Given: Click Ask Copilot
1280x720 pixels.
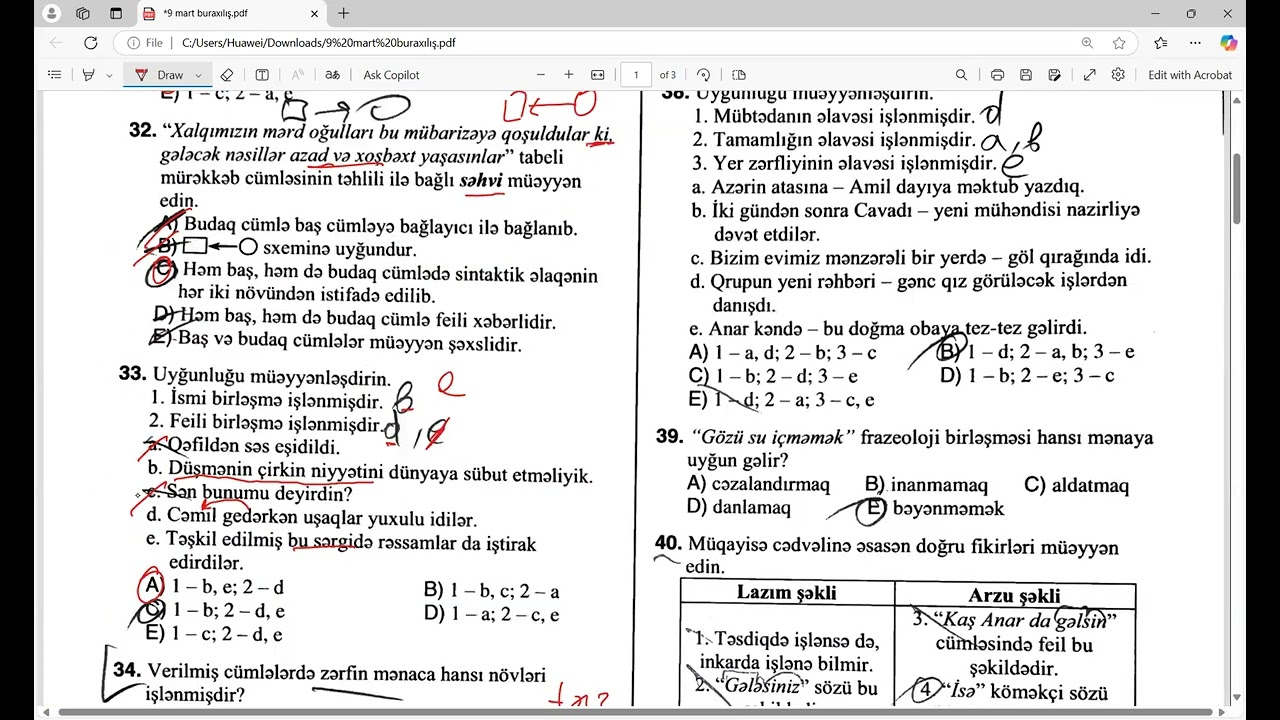Looking at the screenshot, I should tap(391, 75).
